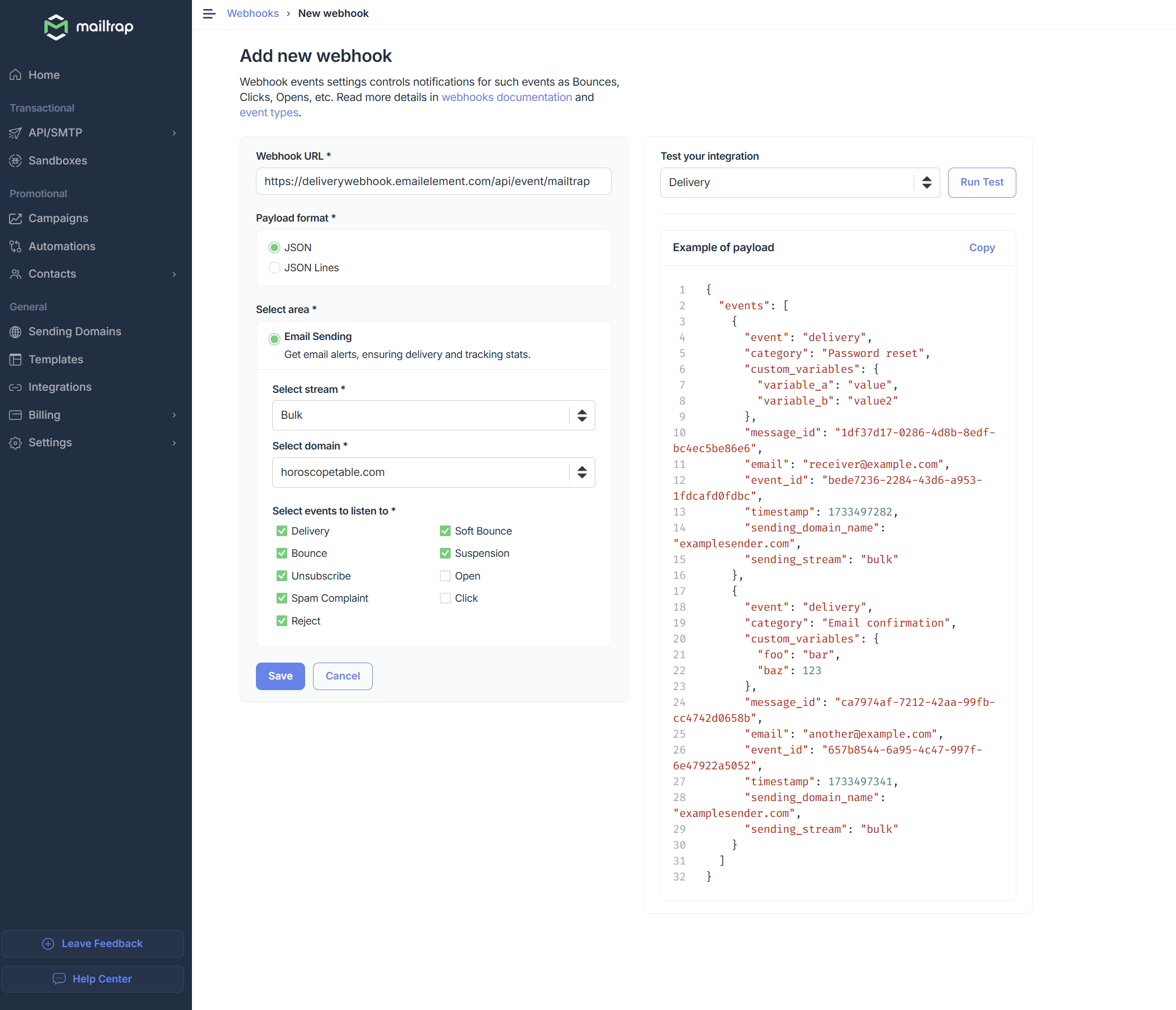
Task: Click the Settings gear icon
Action: tap(15, 443)
